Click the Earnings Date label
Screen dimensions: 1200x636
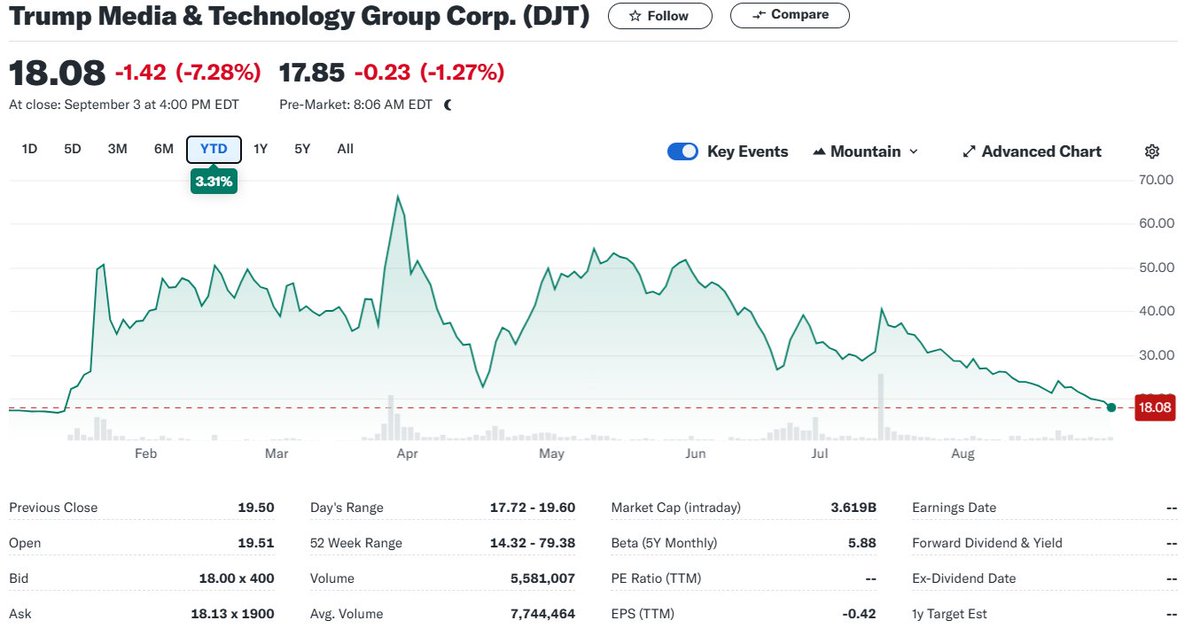tap(954, 508)
